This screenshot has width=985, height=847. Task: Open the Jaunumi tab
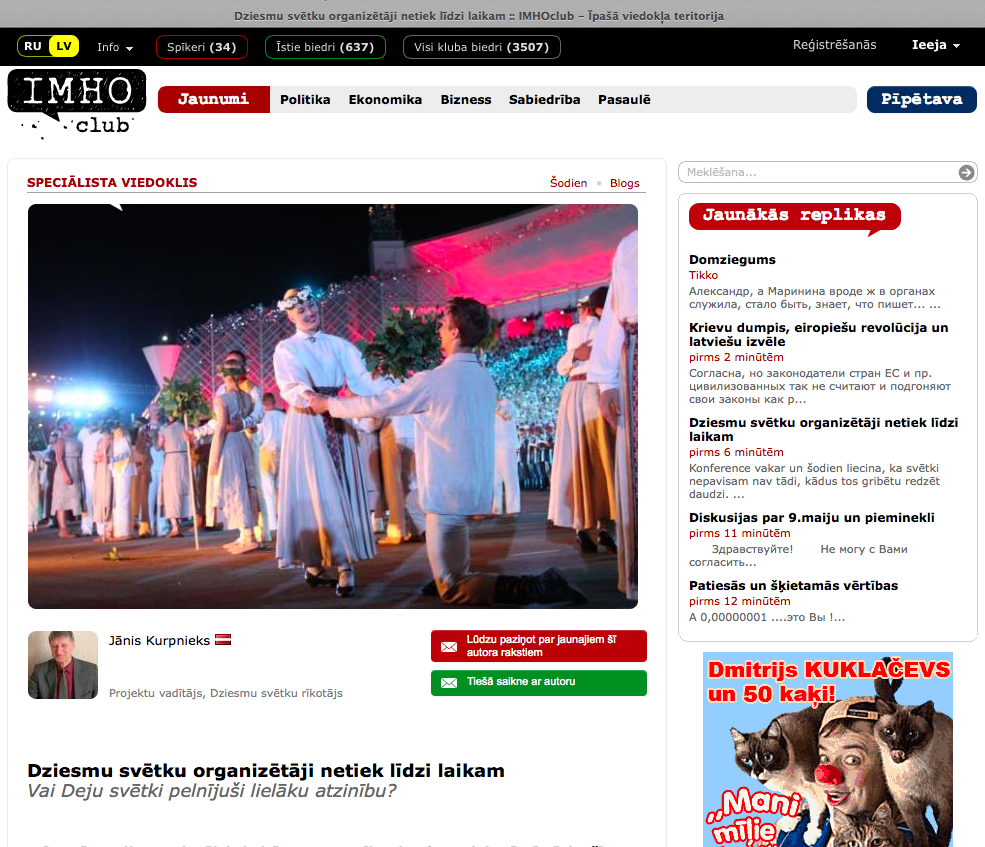point(213,99)
